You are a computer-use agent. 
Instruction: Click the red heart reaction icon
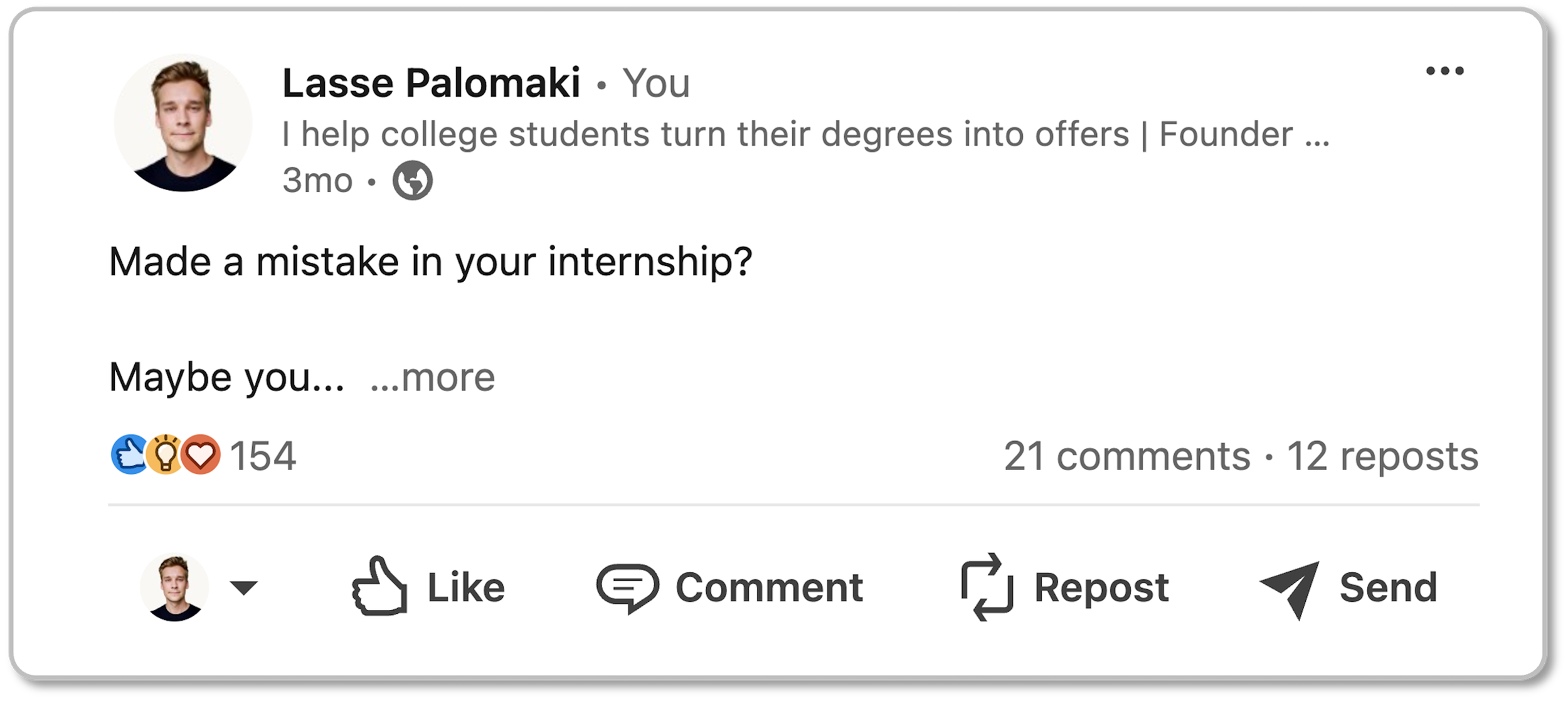pyautogui.click(x=201, y=454)
